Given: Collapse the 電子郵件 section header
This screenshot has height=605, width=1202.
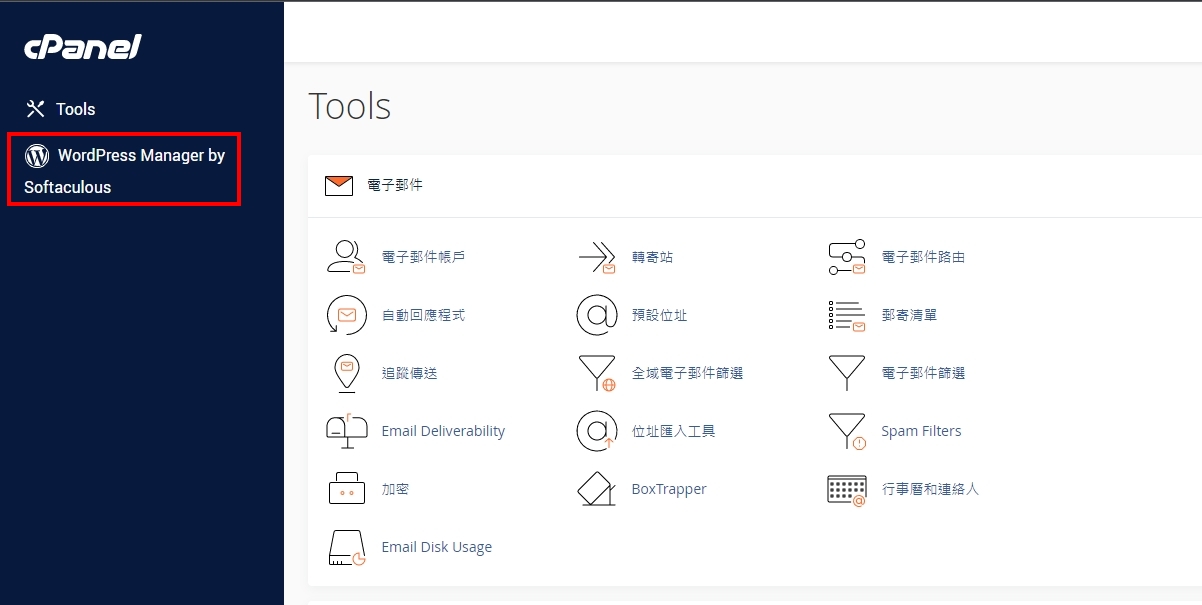Looking at the screenshot, I should pyautogui.click(x=395, y=185).
